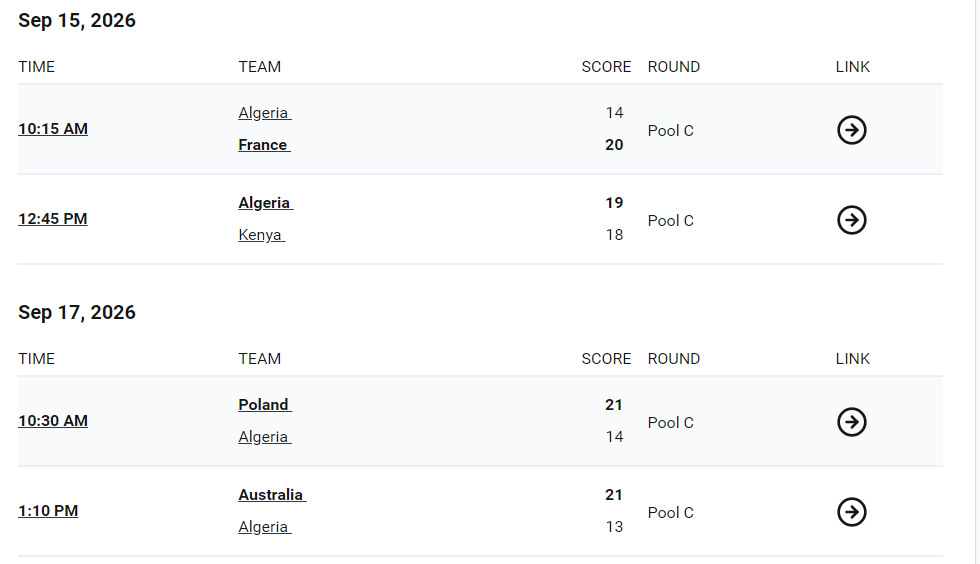Click the vertical scrollbar on the right edge
This screenshot has width=980, height=564.
tap(977, 282)
